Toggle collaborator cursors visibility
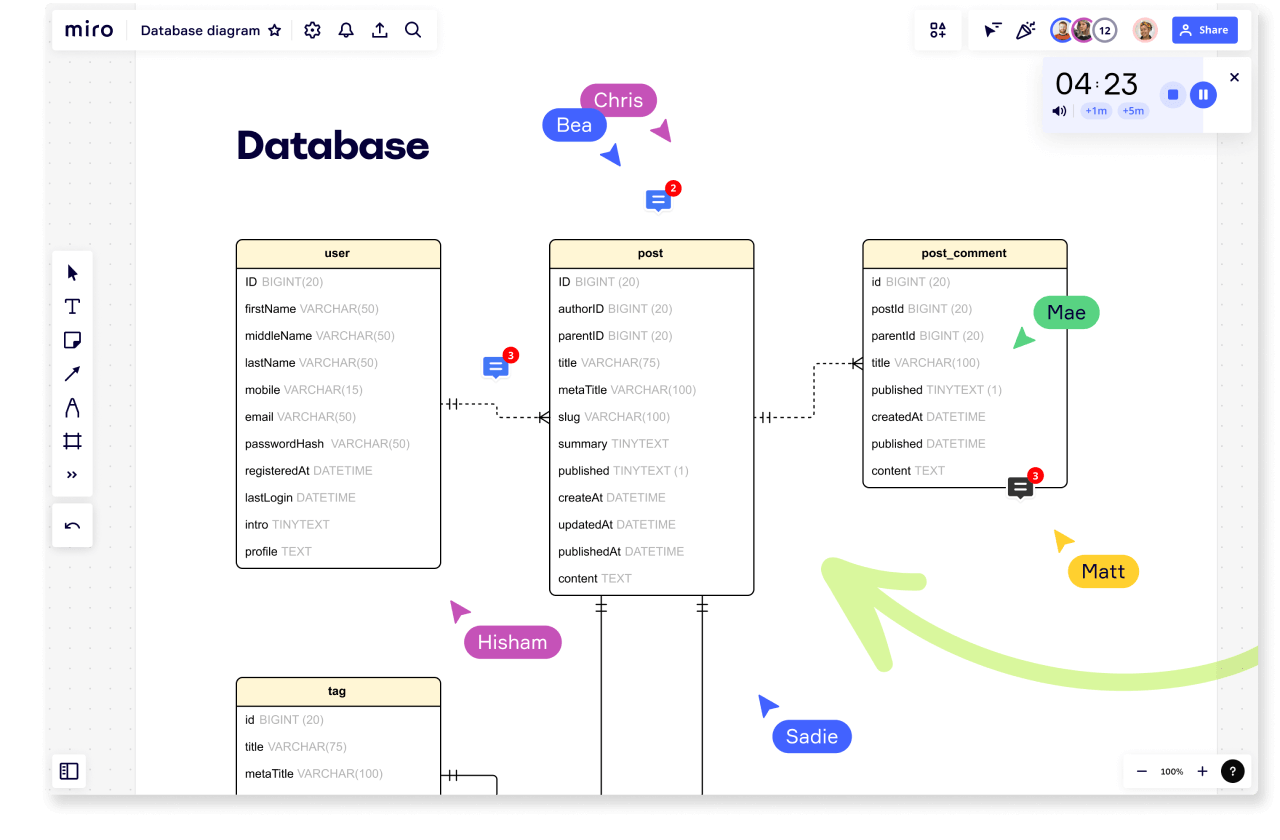 point(991,30)
